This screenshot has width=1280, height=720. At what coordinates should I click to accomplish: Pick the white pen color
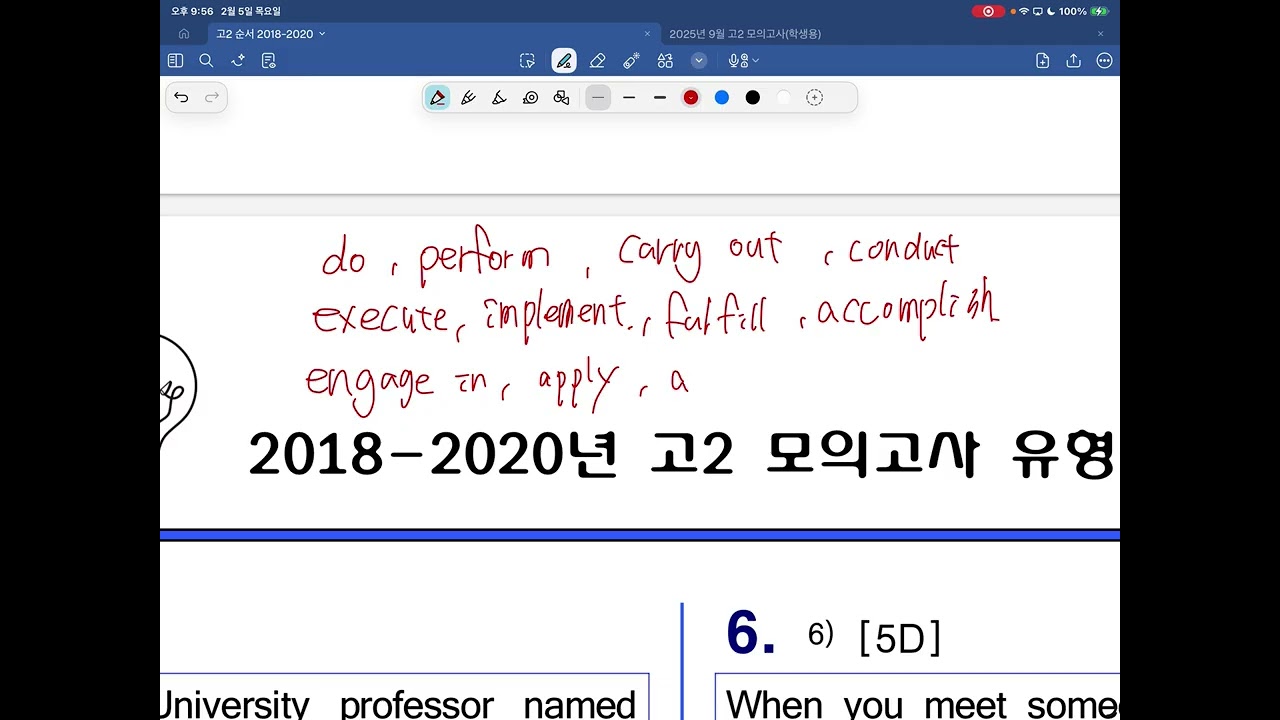(x=783, y=97)
